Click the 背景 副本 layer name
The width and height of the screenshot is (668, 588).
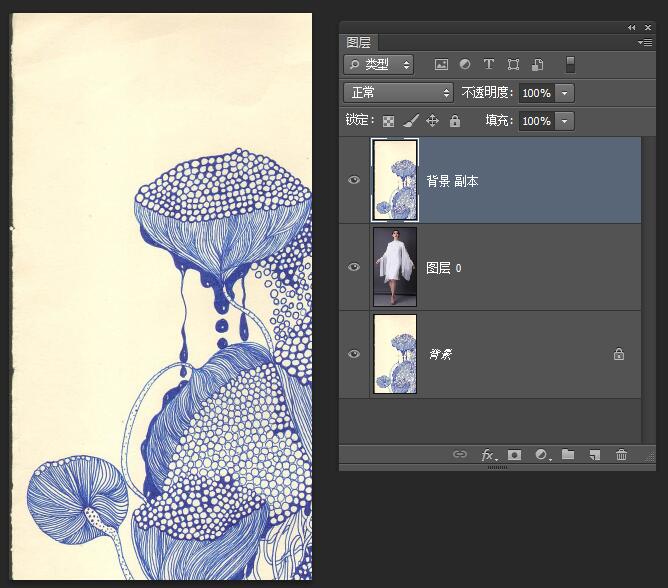pyautogui.click(x=452, y=181)
